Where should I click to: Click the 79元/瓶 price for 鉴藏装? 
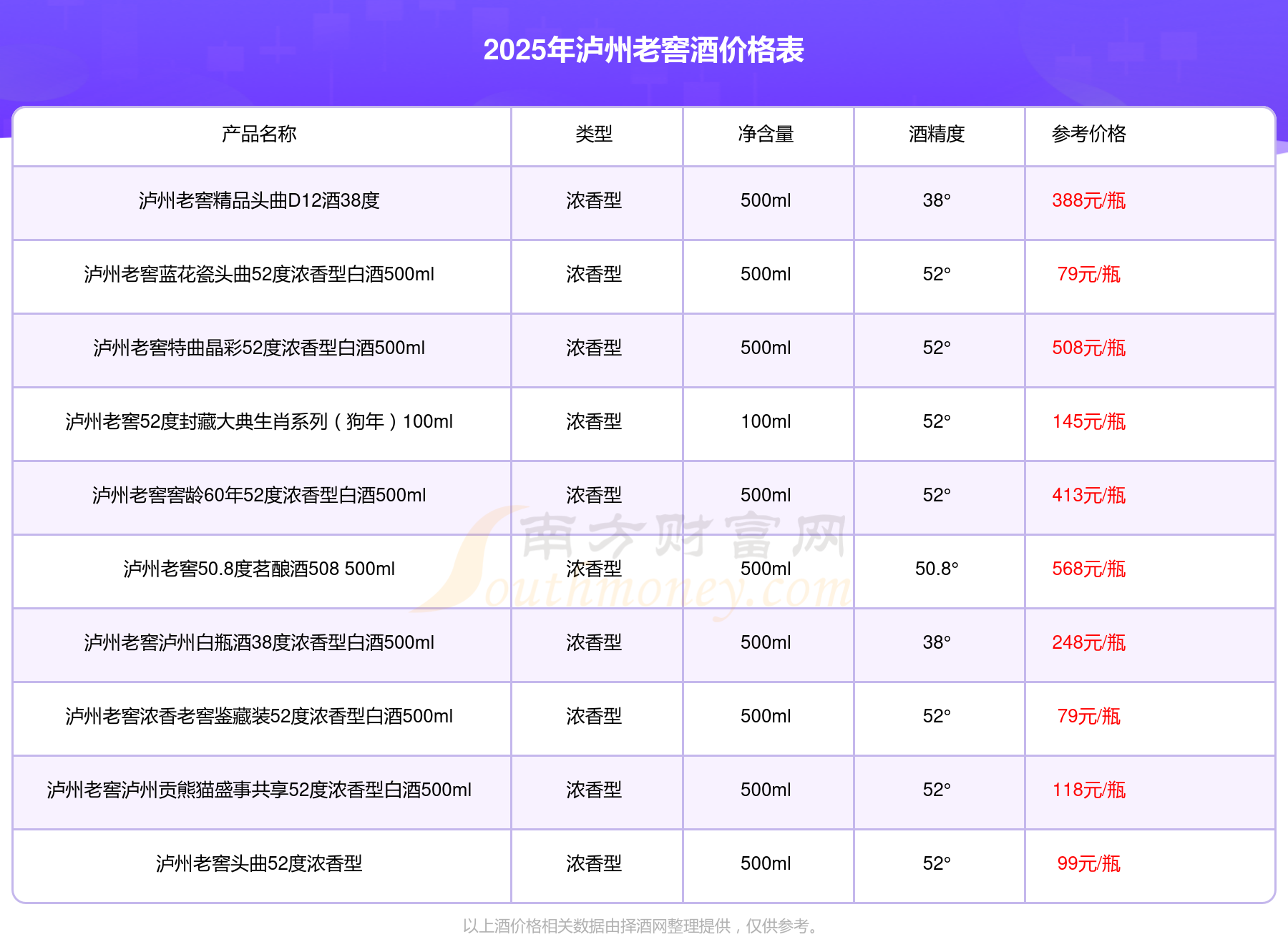pyautogui.click(x=1089, y=716)
